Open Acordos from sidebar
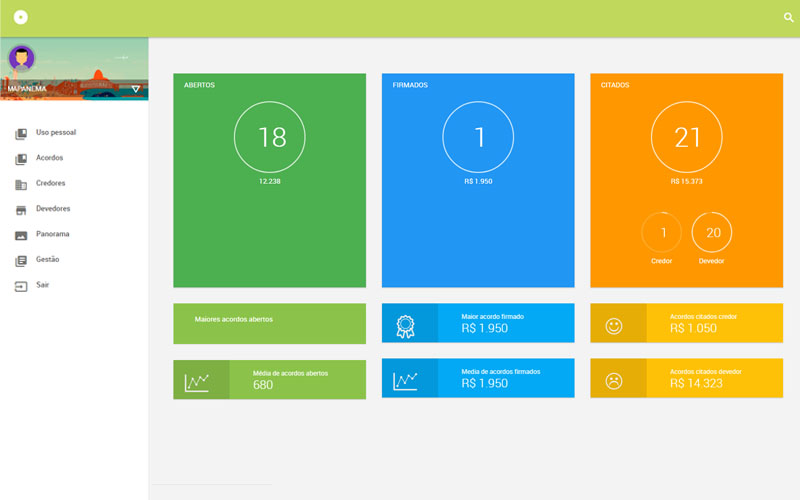The width and height of the screenshot is (800, 500). click(49, 158)
